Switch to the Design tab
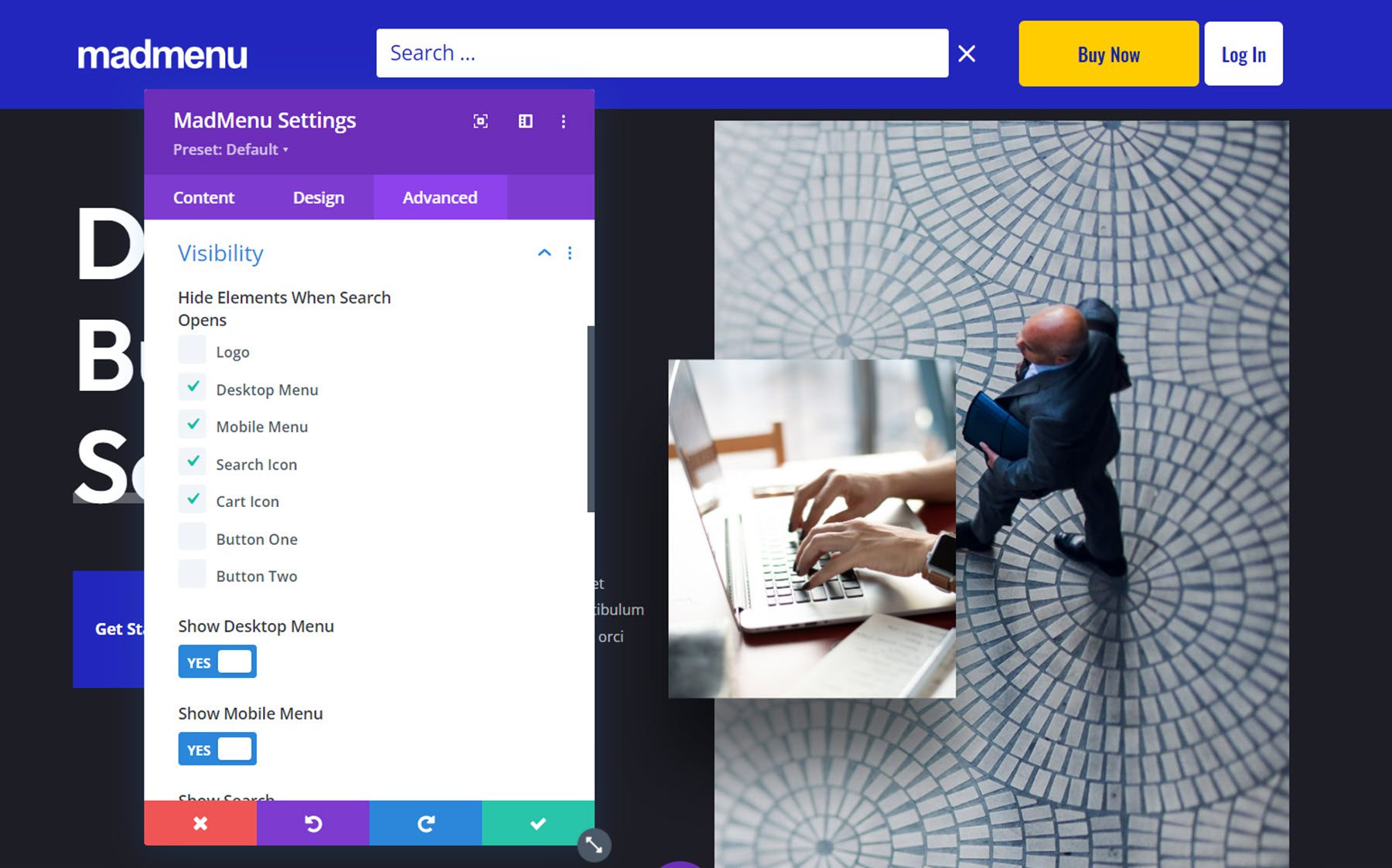Screen dimensions: 1392x868 [318, 197]
